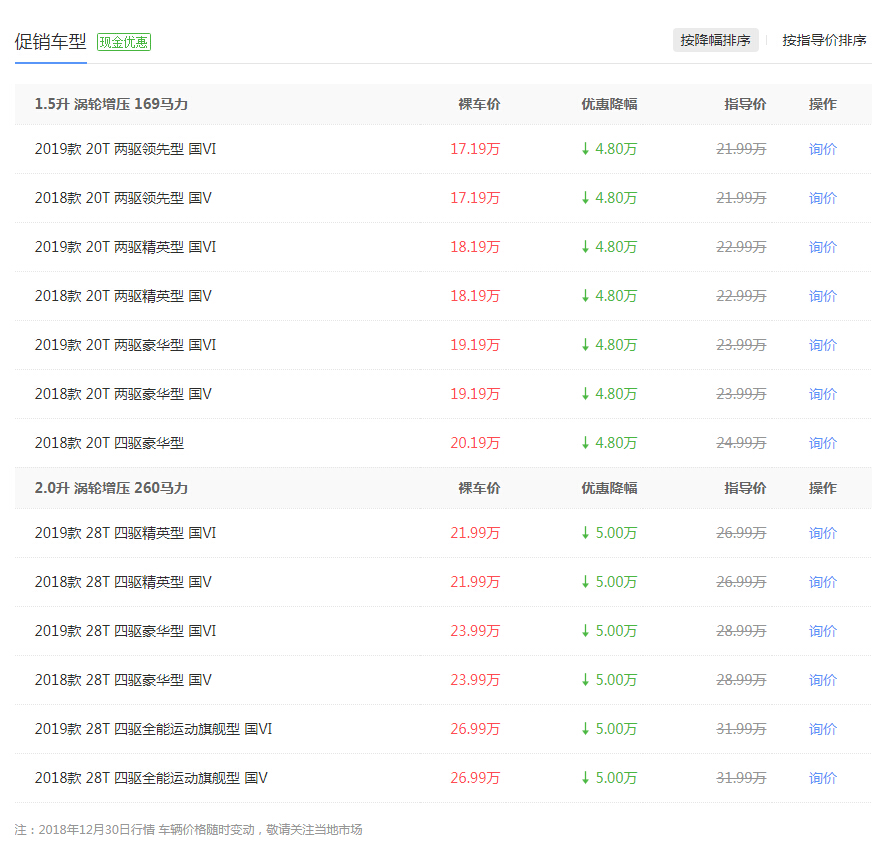Sort by guide price using 按指导价排序
This screenshot has width=872, height=854.
pos(824,40)
